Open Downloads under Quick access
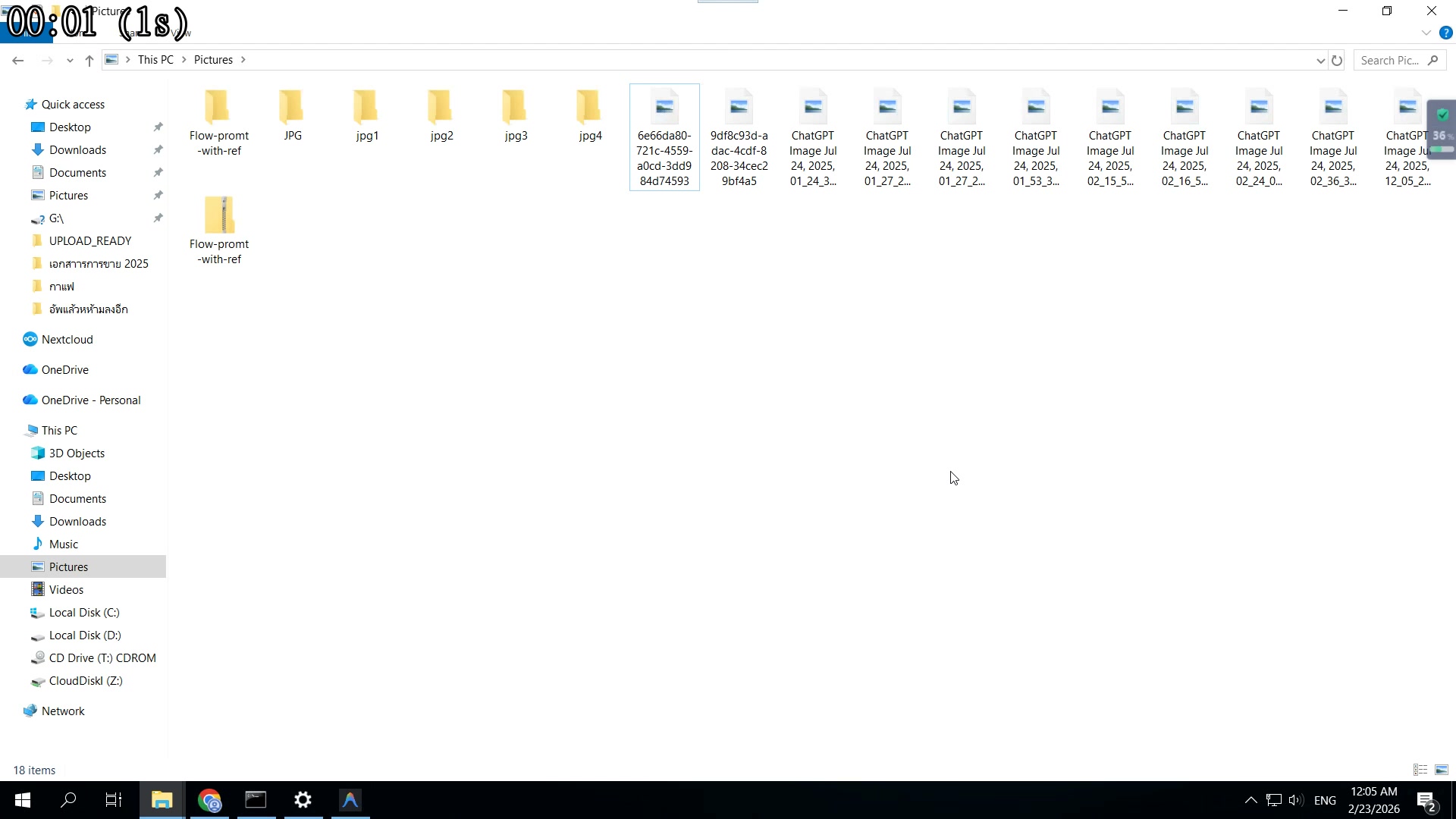Viewport: 1456px width, 819px height. click(x=77, y=150)
